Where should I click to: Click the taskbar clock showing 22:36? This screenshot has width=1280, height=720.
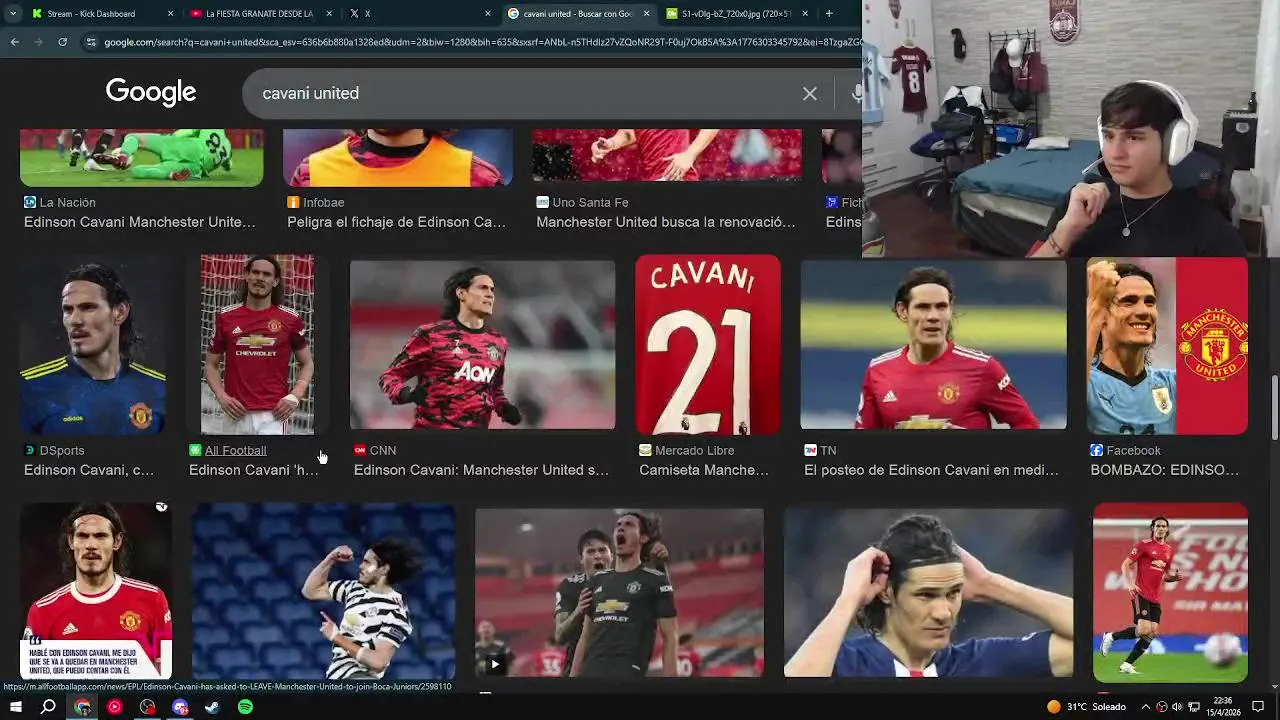click(1222, 707)
